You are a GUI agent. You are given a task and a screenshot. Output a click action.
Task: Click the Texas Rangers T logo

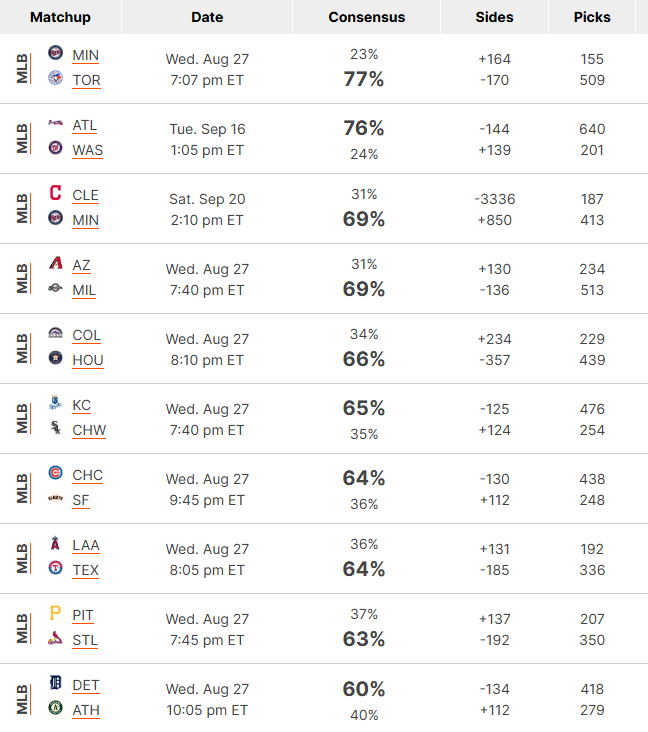coord(56,568)
